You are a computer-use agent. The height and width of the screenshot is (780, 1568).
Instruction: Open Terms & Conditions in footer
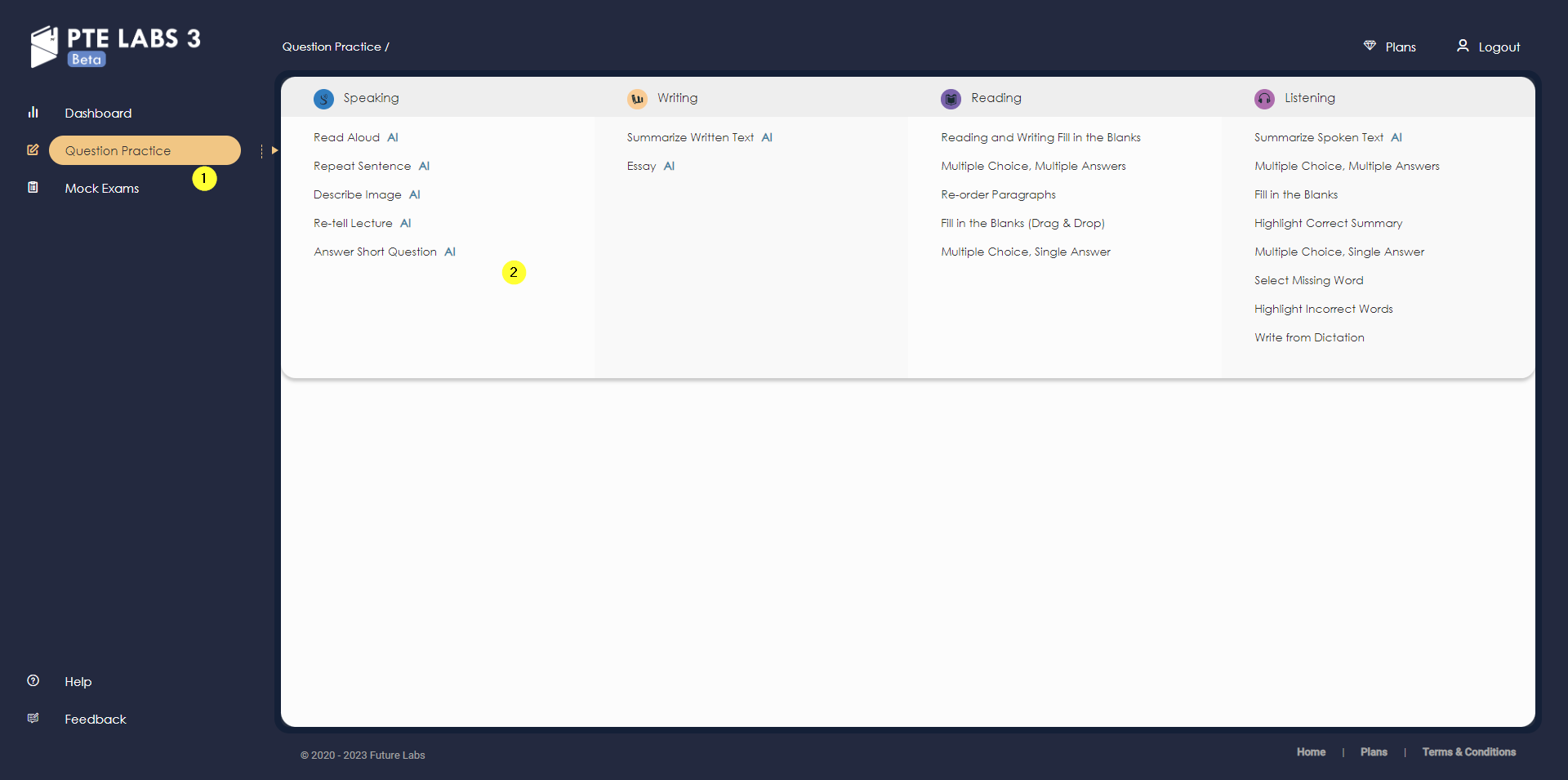[1468, 752]
